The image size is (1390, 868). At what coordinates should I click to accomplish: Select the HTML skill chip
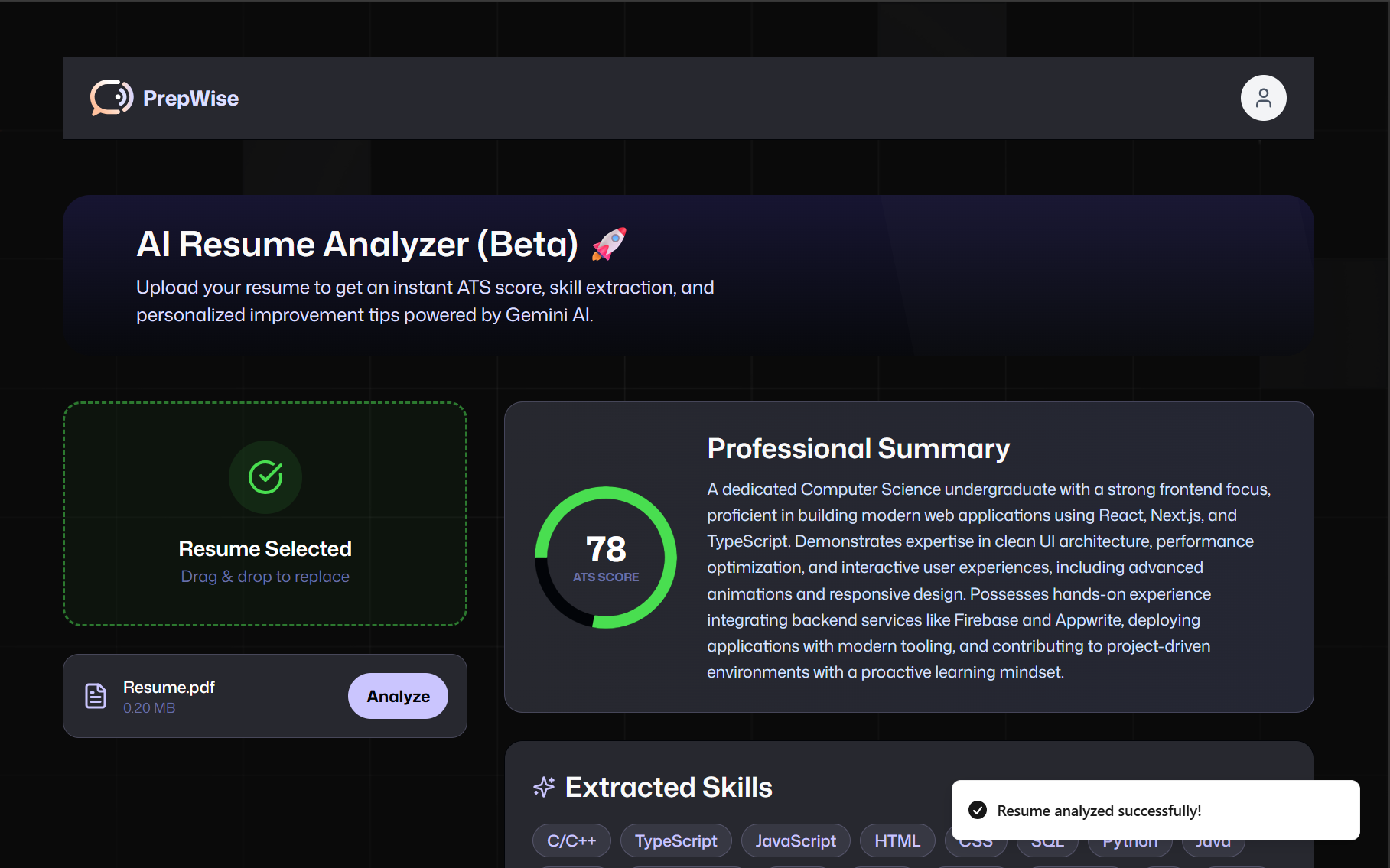[x=897, y=840]
